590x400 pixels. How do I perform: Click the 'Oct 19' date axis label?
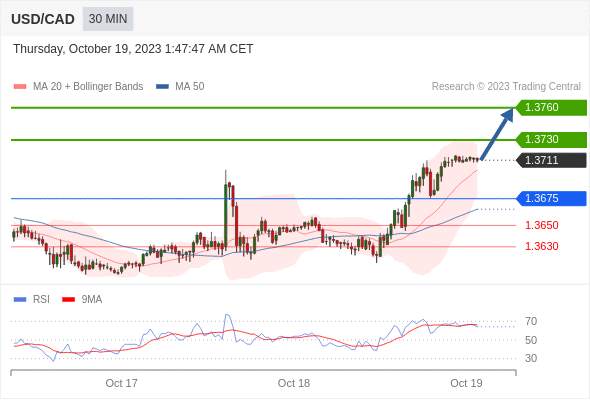coord(466,383)
